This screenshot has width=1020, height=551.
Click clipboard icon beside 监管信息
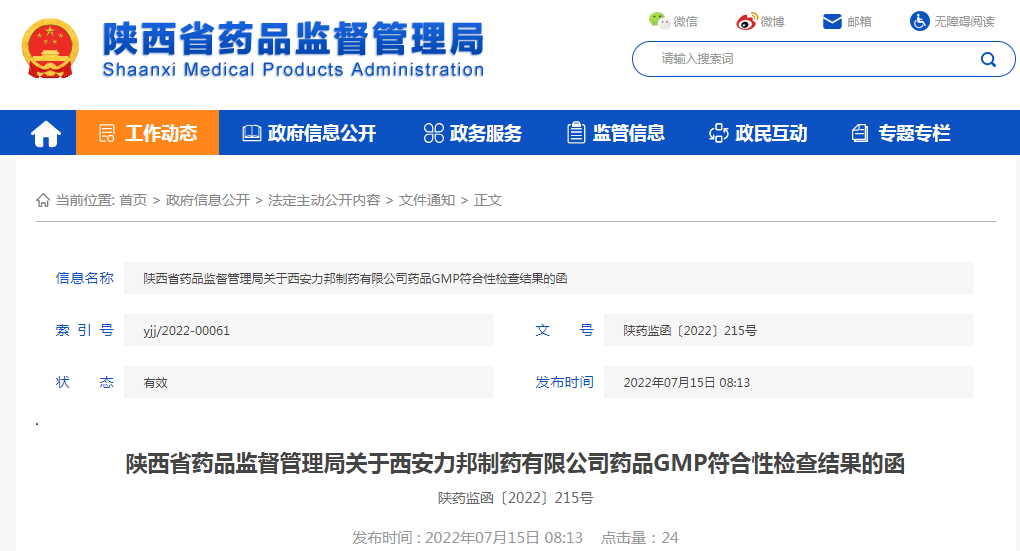[x=576, y=133]
